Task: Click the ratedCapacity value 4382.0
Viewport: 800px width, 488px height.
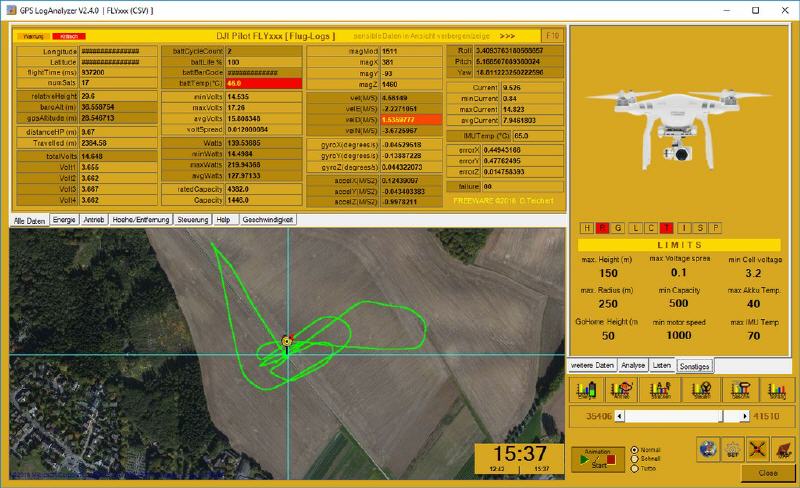Action: click(264, 189)
